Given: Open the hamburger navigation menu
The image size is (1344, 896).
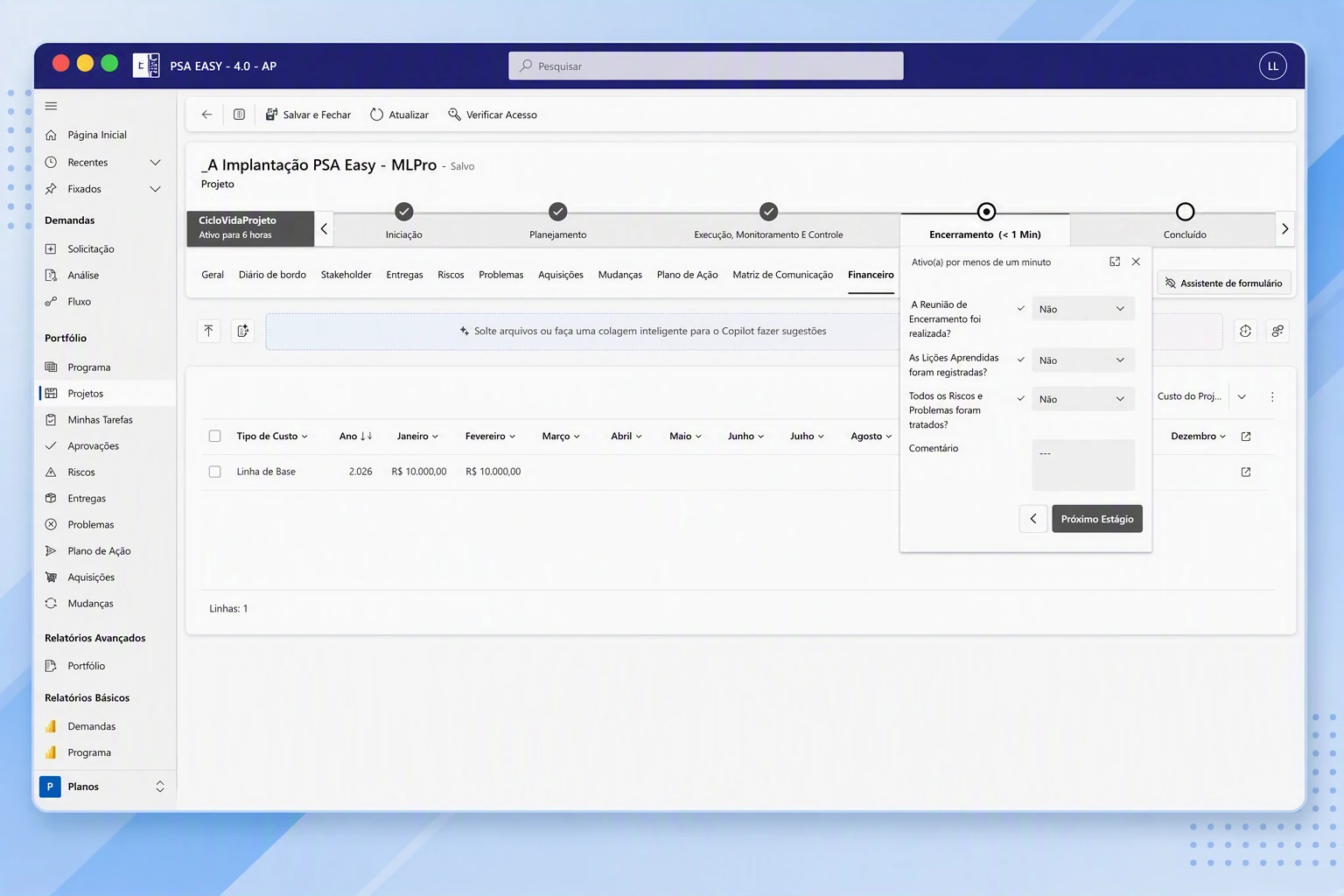Looking at the screenshot, I should (x=51, y=106).
